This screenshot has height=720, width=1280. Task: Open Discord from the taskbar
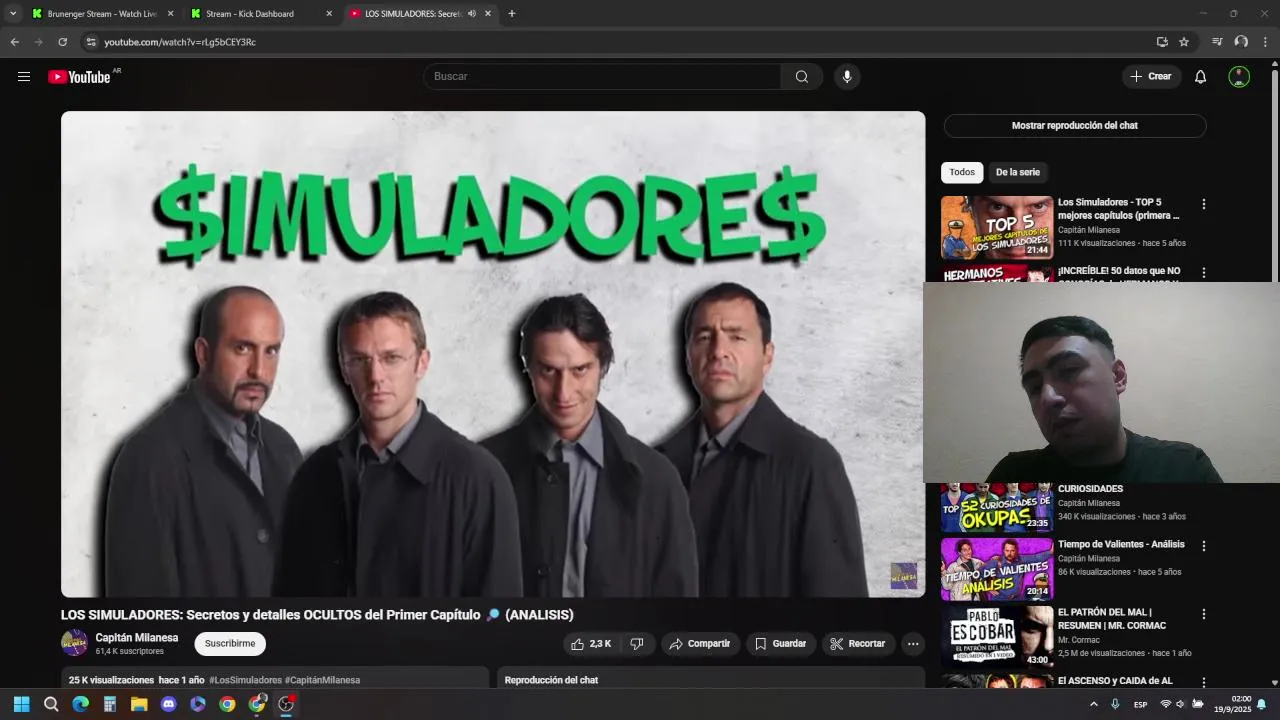tap(168, 704)
